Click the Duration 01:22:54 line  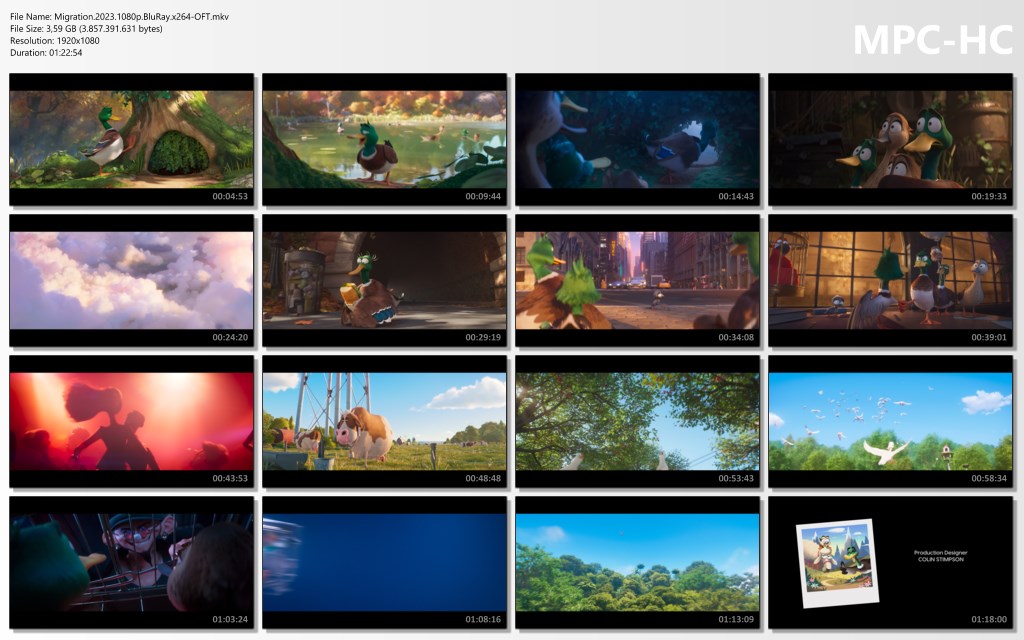[x=46, y=53]
